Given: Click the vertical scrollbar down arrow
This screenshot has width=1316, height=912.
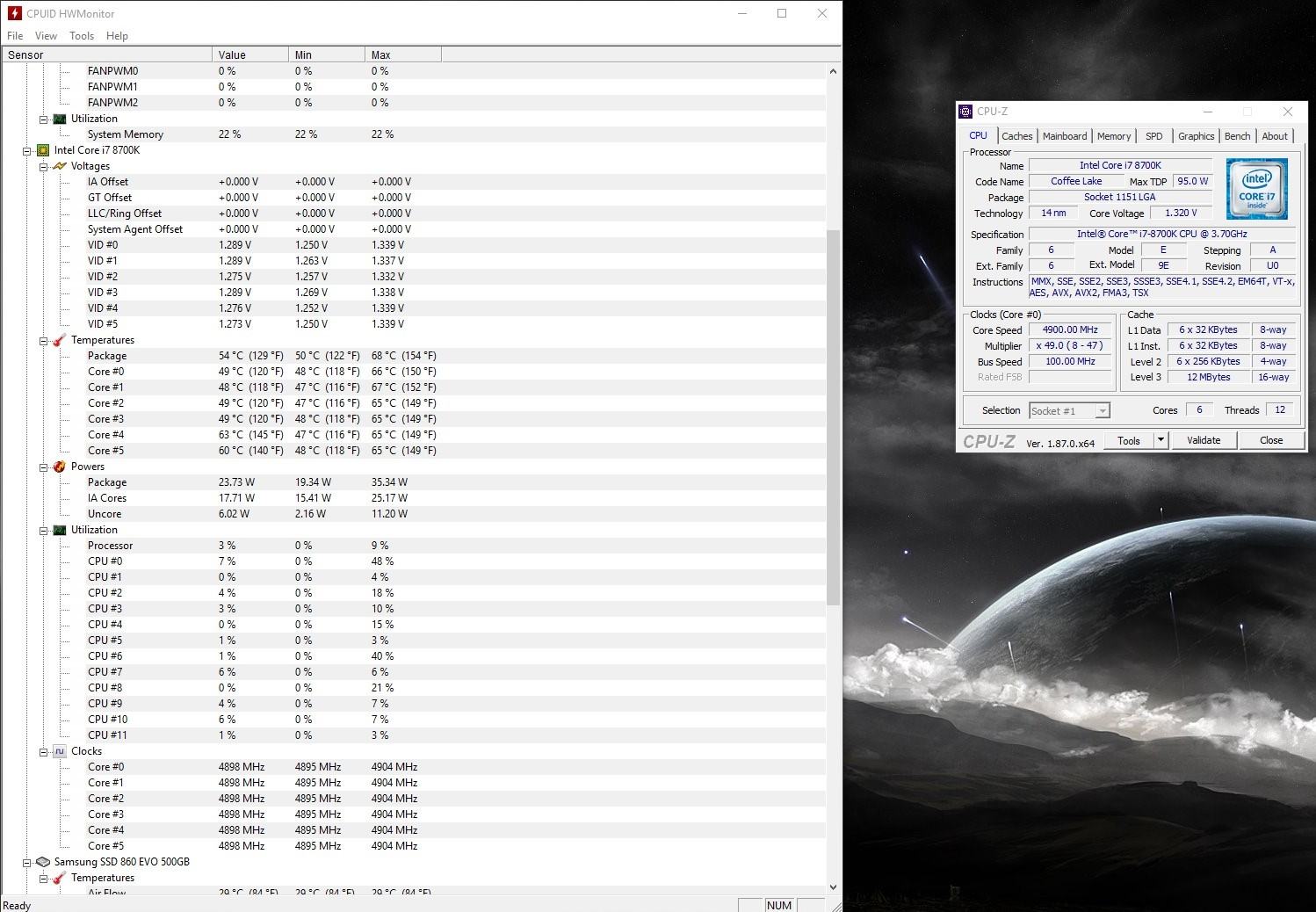Looking at the screenshot, I should (x=834, y=887).
